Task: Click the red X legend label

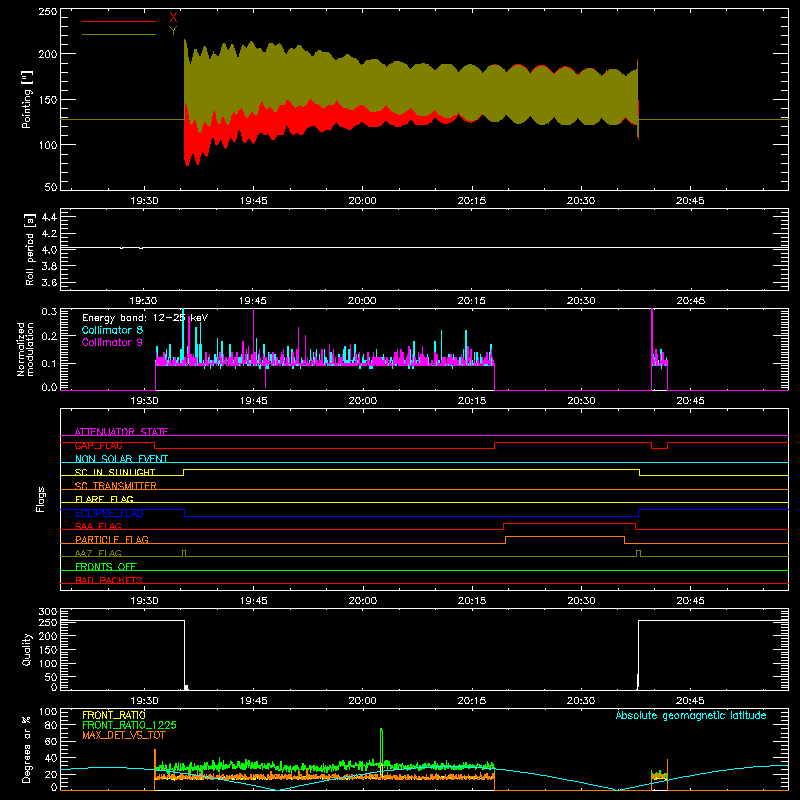Action: (x=173, y=18)
